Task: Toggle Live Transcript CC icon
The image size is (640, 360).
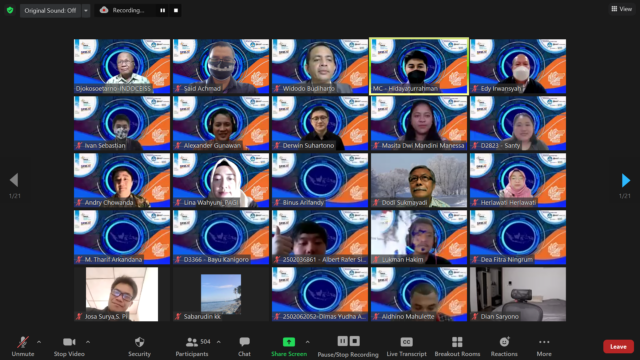Action: [406, 342]
